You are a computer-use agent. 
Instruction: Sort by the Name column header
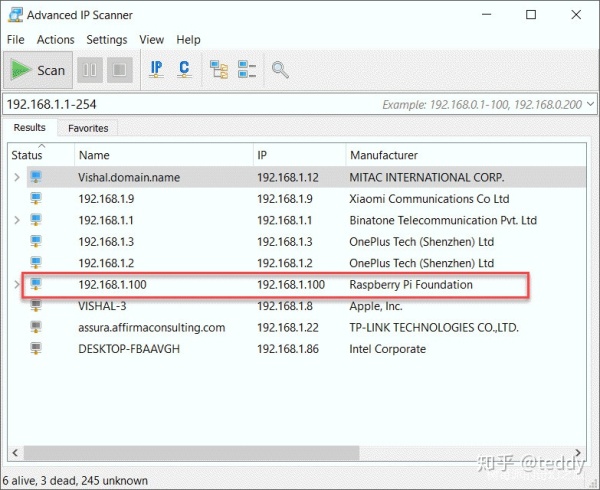click(164, 155)
